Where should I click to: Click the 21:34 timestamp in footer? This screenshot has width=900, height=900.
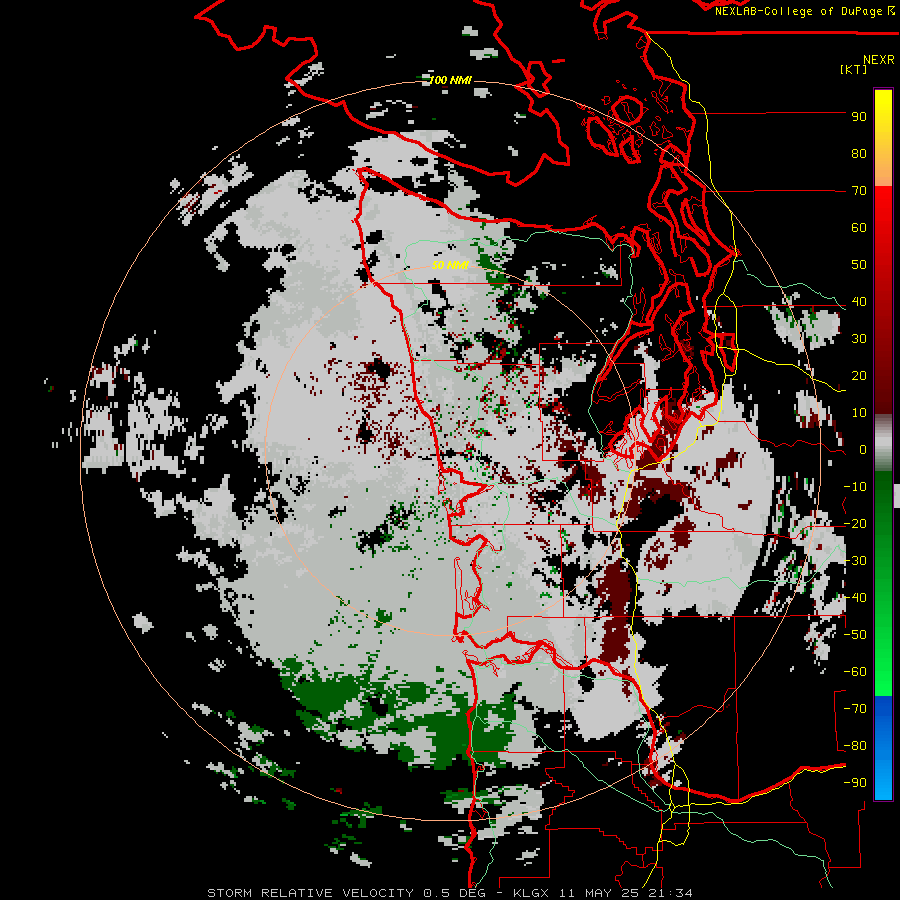tap(670, 893)
